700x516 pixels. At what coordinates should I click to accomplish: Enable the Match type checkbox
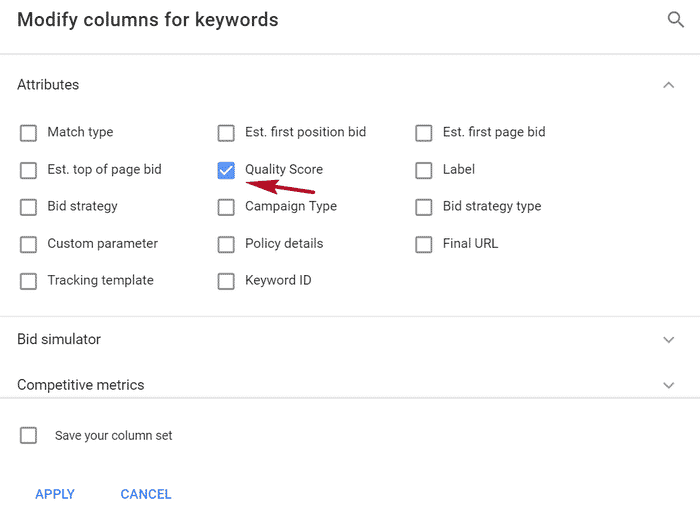pos(29,133)
